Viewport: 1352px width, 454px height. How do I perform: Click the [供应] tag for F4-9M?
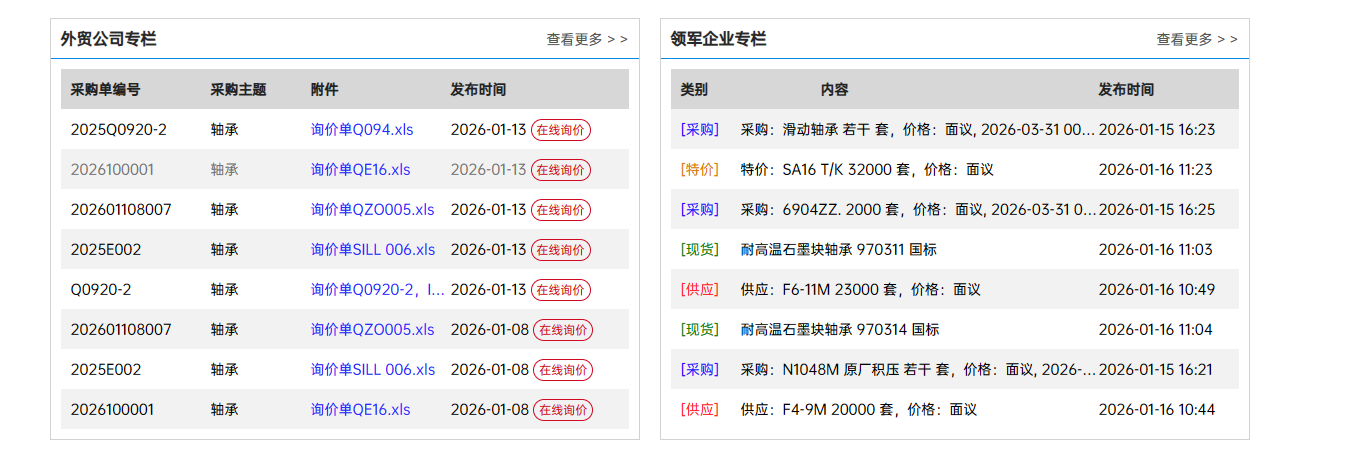tap(699, 410)
